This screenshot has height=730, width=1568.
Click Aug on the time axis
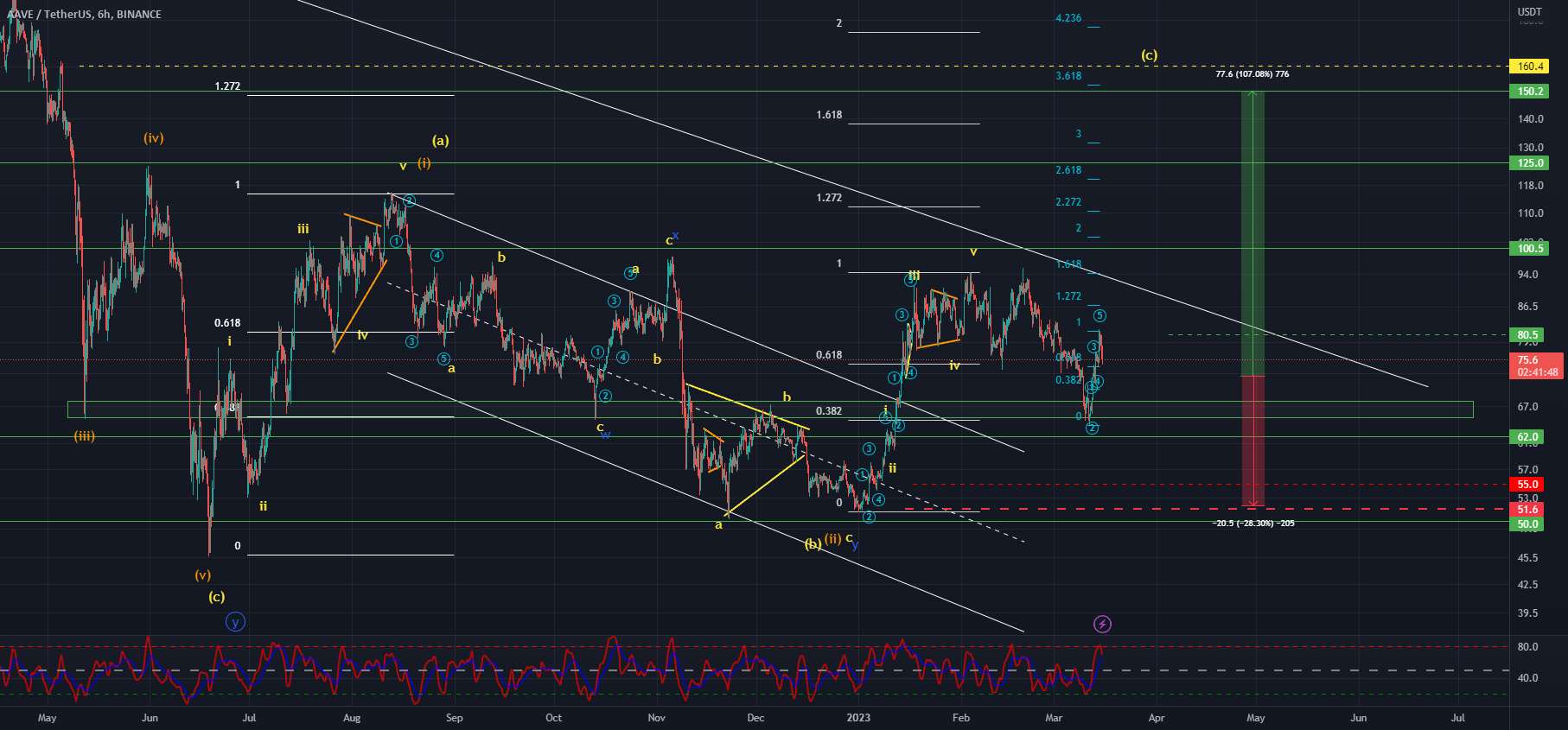(352, 718)
